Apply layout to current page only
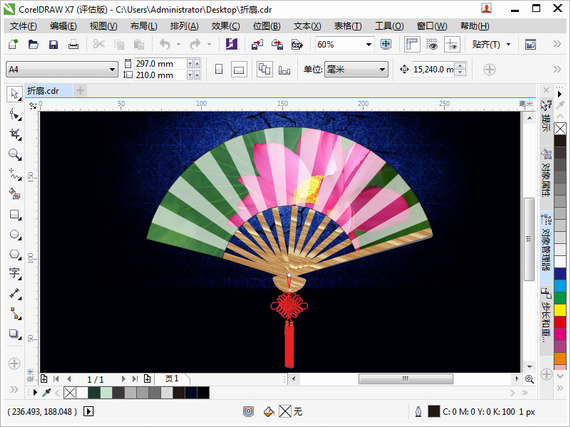The width and height of the screenshot is (570, 427). (284, 69)
